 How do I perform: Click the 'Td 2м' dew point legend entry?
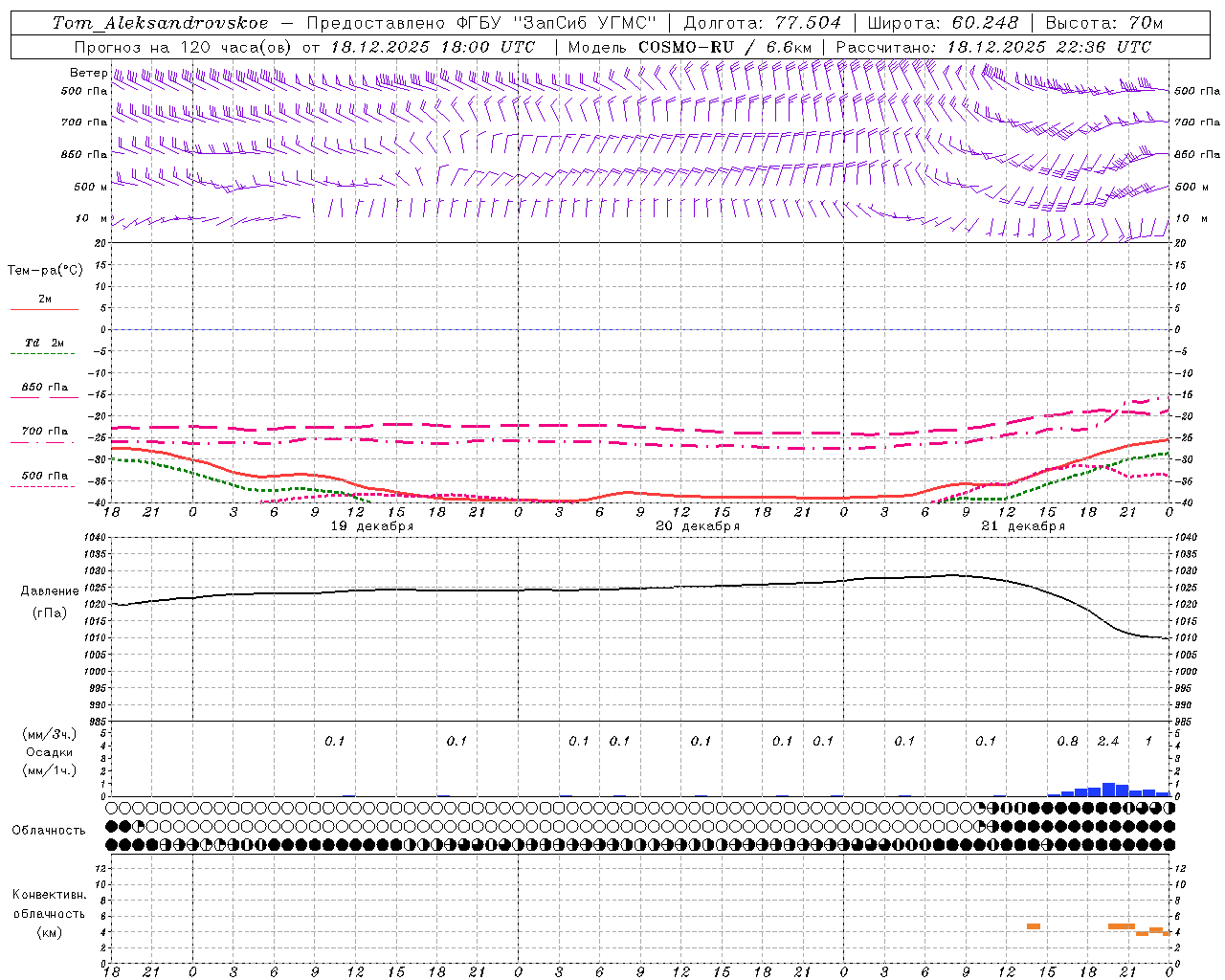coord(44,343)
